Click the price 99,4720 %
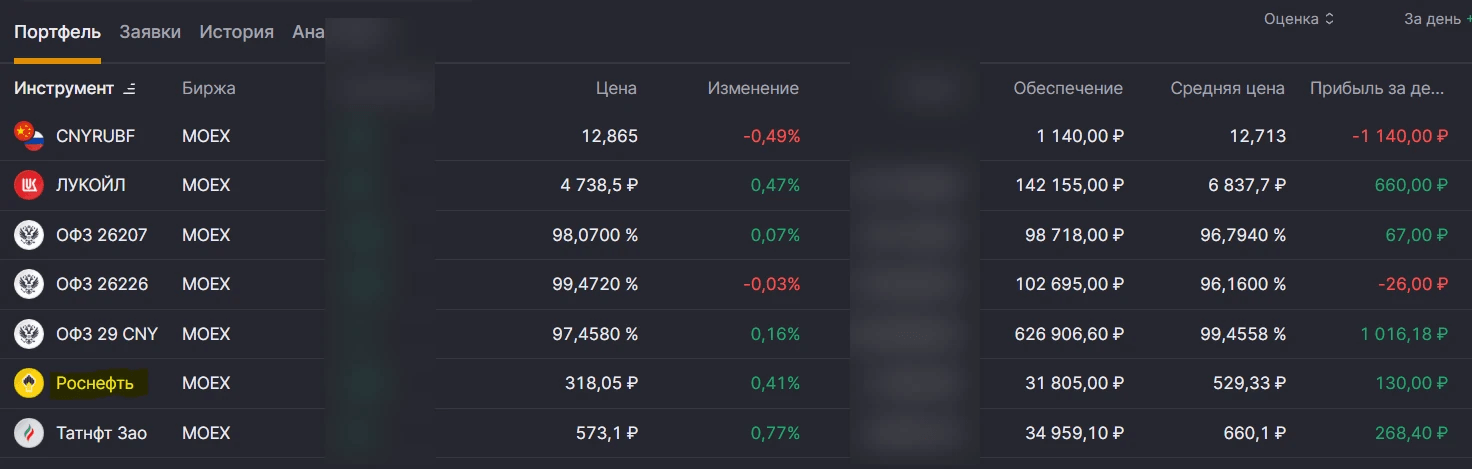This screenshot has height=469, width=1472. [x=595, y=284]
